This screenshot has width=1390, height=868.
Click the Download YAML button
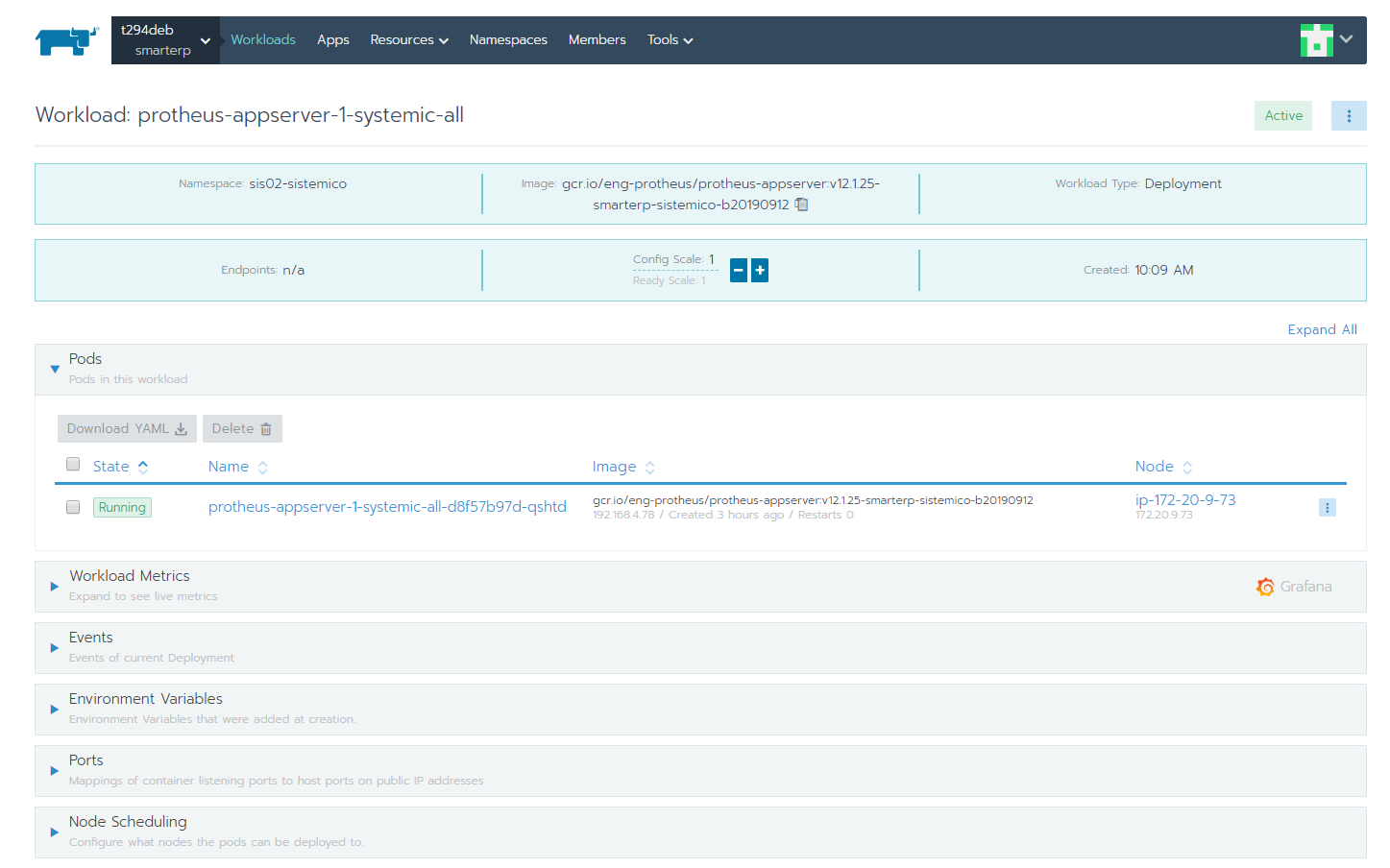coord(127,428)
